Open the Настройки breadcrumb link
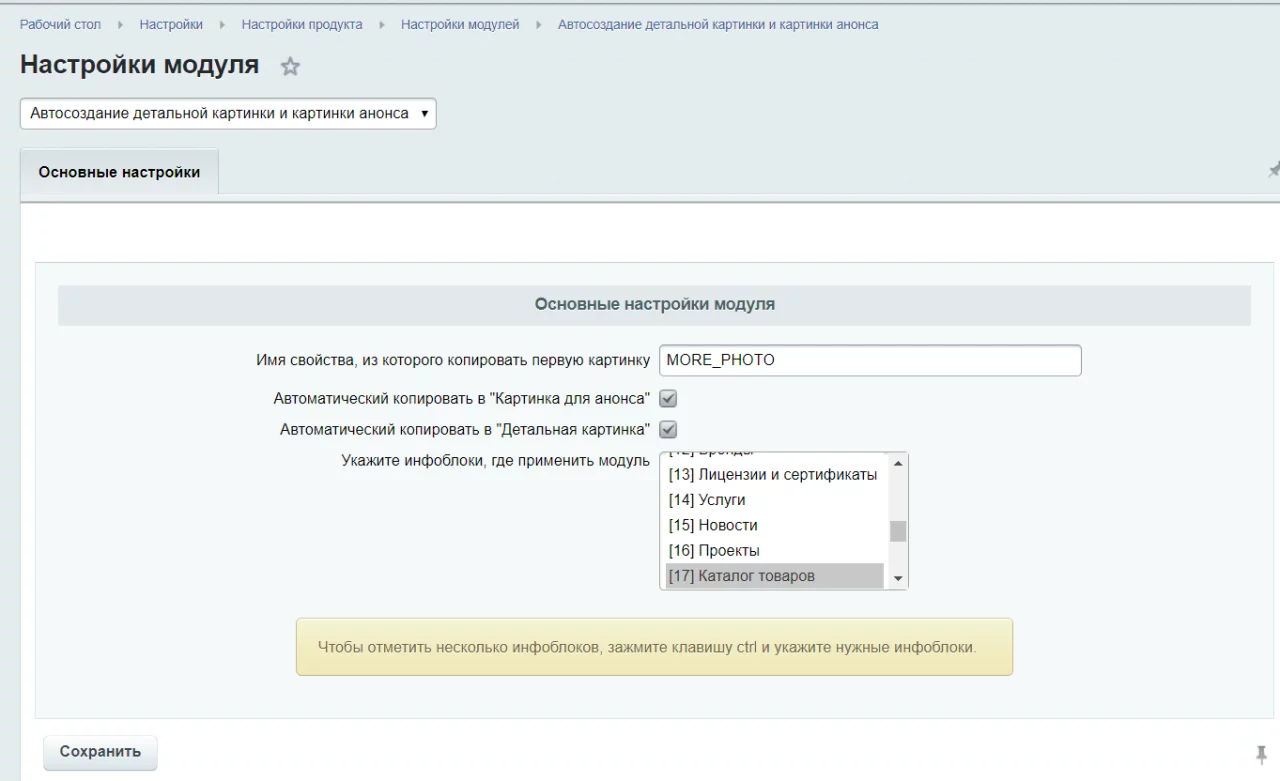Image resolution: width=1280 pixels, height=781 pixels. point(171,25)
